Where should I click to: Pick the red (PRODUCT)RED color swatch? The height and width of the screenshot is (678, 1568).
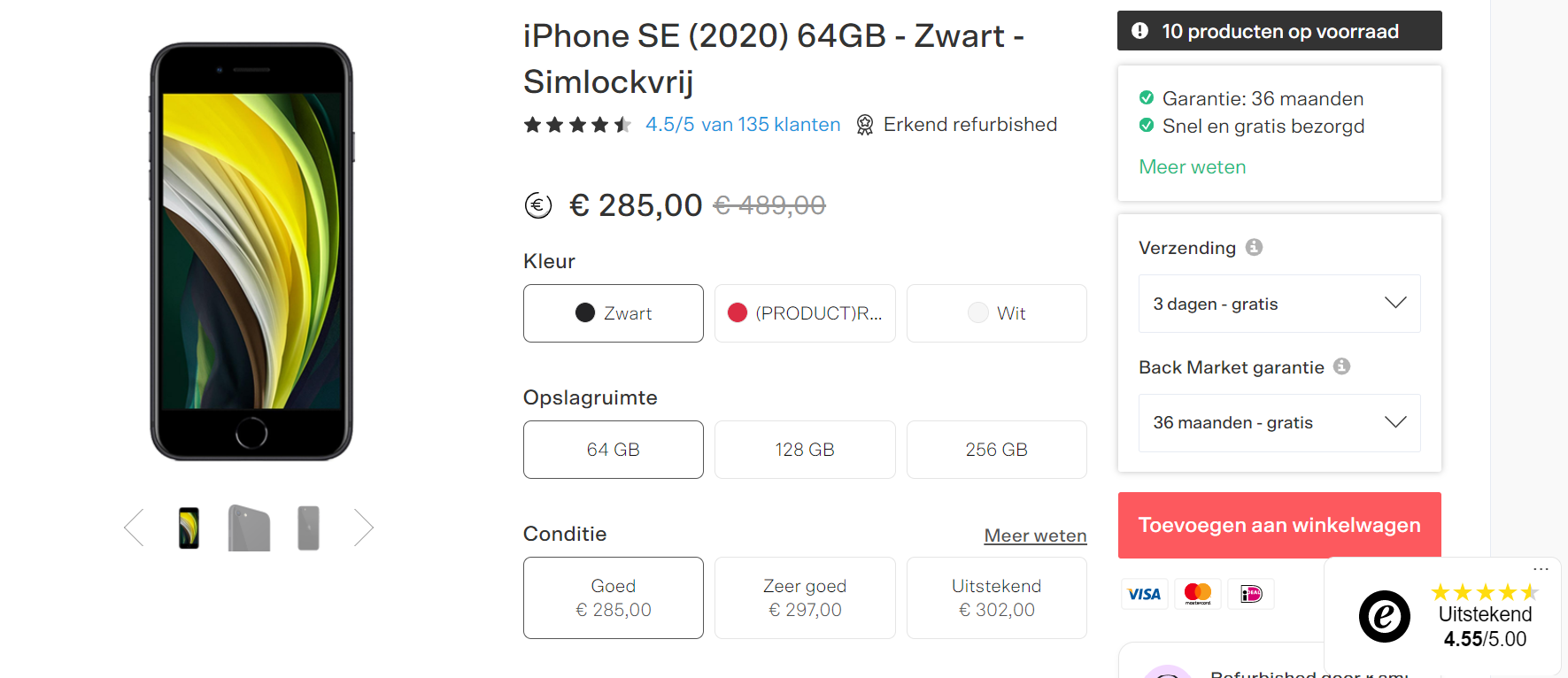point(805,313)
